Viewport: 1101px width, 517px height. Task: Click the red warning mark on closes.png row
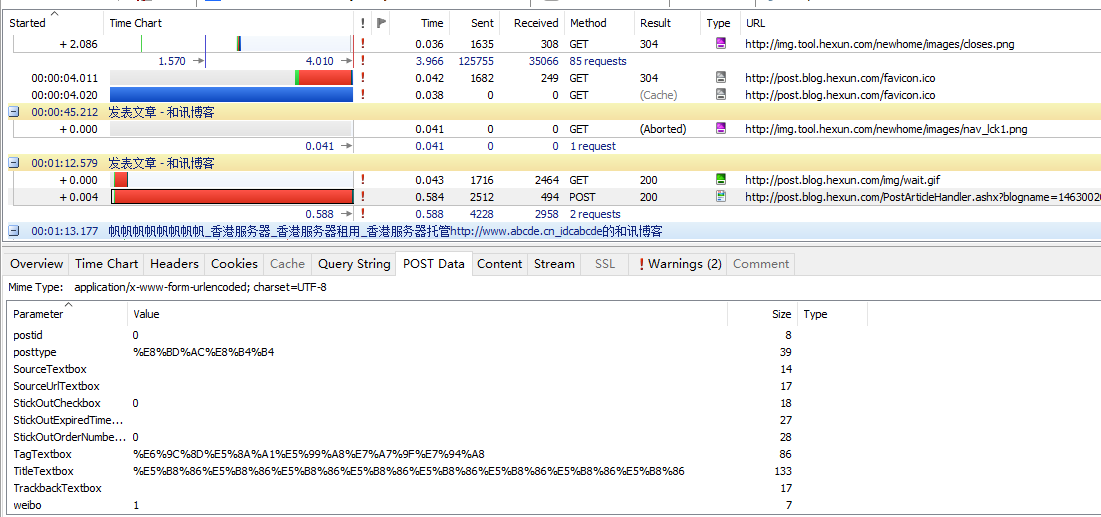pos(362,44)
